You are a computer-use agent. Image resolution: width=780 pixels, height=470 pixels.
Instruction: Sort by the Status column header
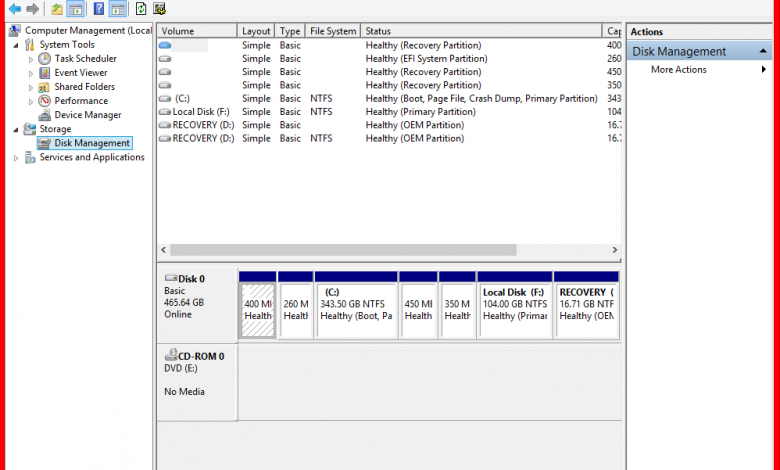(x=481, y=31)
